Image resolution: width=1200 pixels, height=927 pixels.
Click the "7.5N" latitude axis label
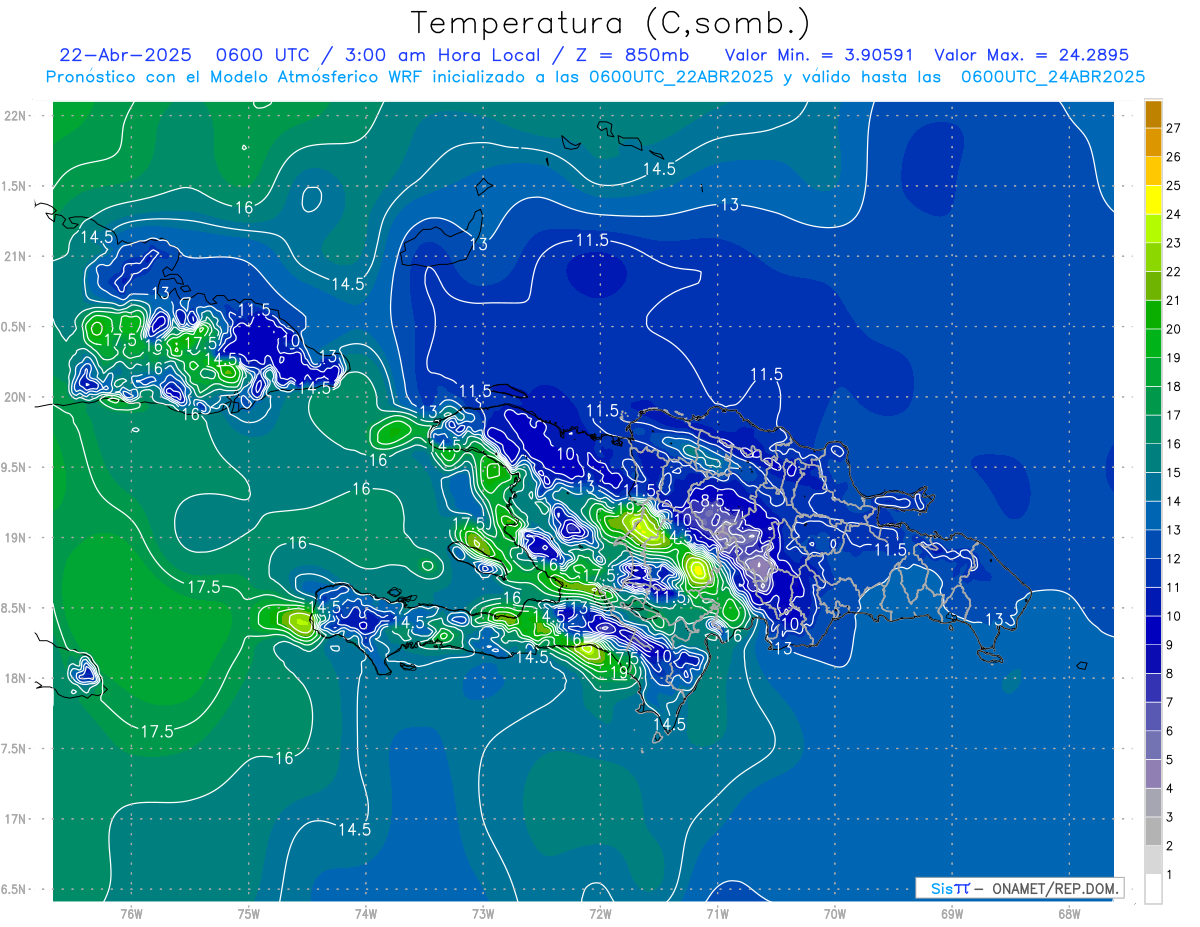click(15, 749)
